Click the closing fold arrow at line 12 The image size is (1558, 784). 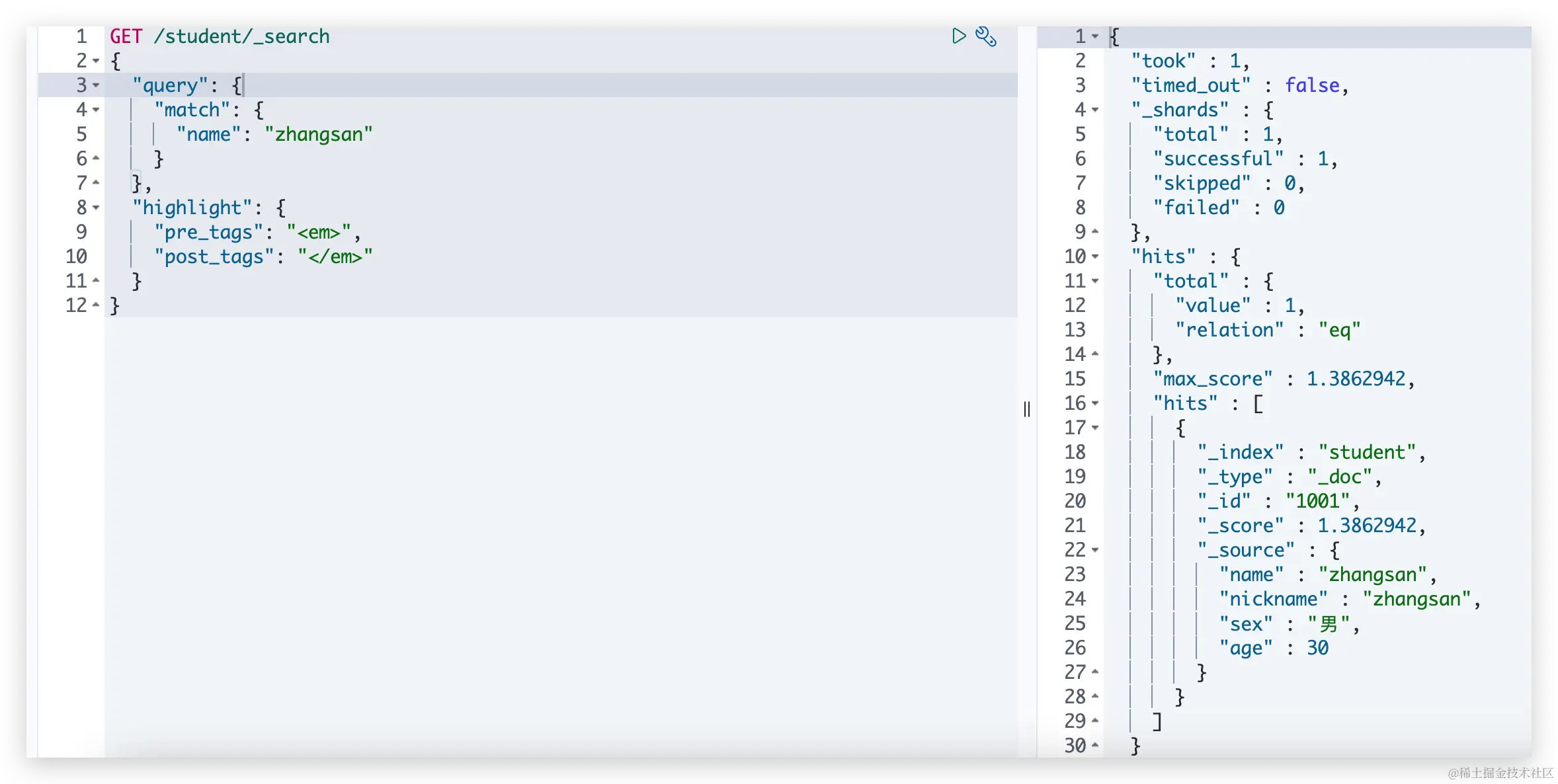tap(97, 305)
